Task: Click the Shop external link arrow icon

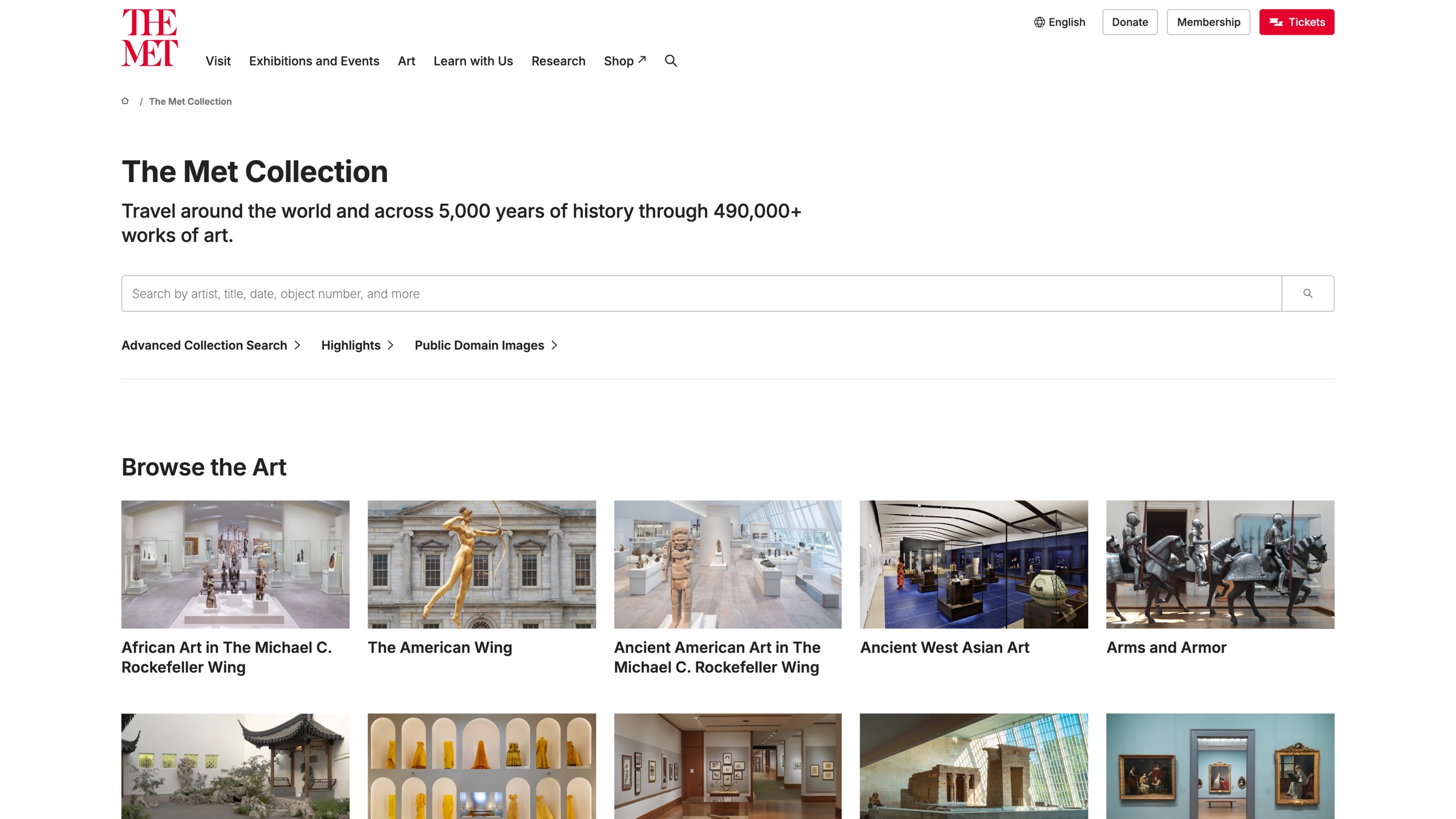Action: click(642, 59)
